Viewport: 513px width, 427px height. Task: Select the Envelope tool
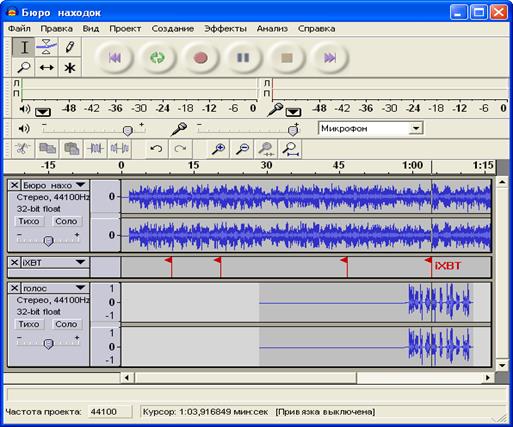pos(47,47)
